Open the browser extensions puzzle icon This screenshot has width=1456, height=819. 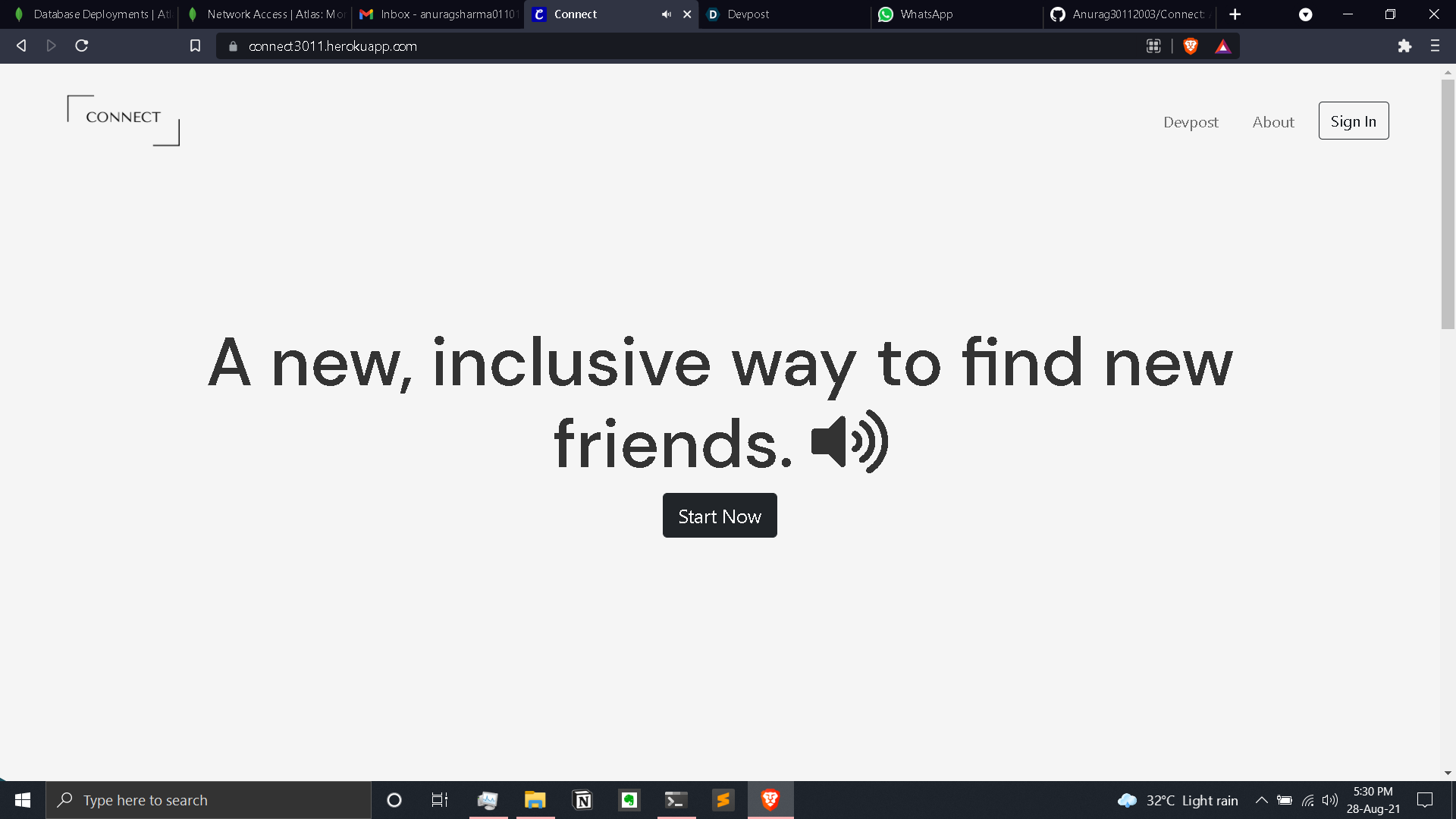[x=1404, y=46]
